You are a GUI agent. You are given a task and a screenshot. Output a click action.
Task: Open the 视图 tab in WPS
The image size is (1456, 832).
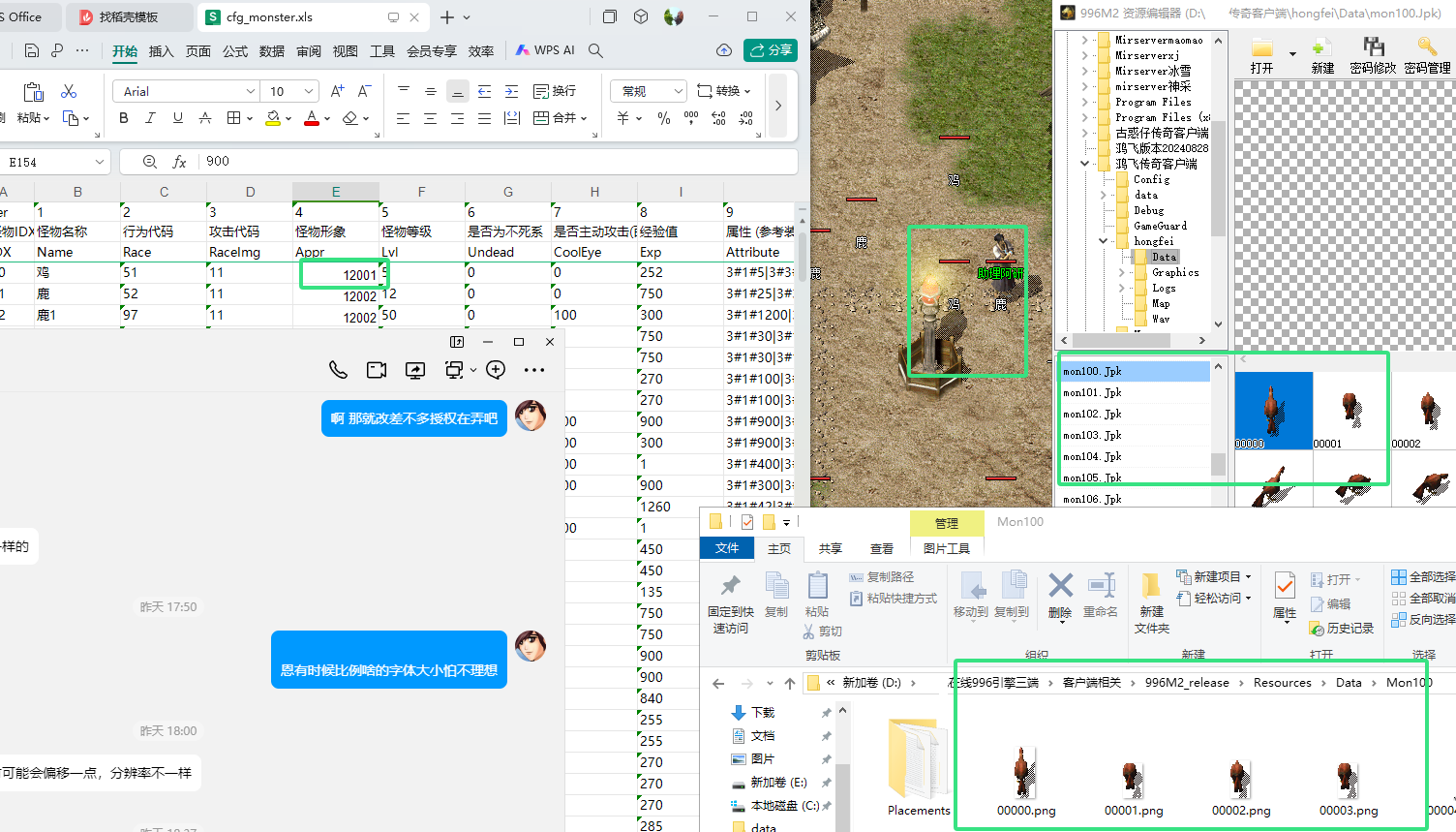click(346, 51)
